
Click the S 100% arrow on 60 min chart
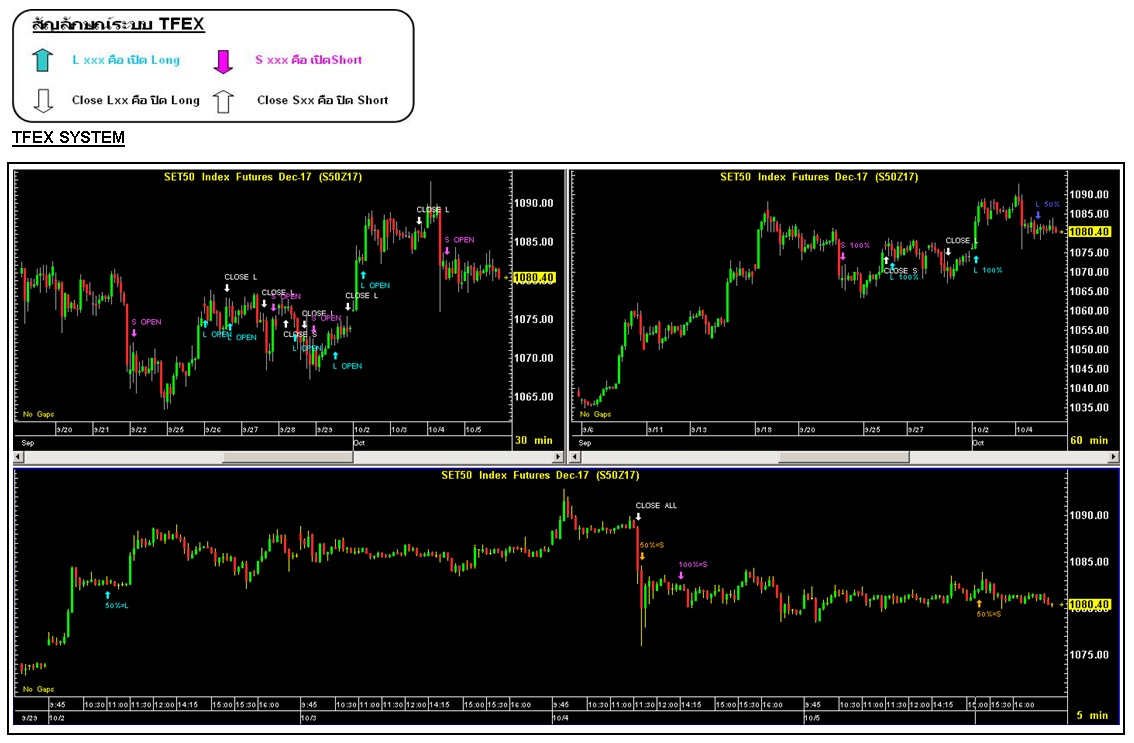pos(843,256)
